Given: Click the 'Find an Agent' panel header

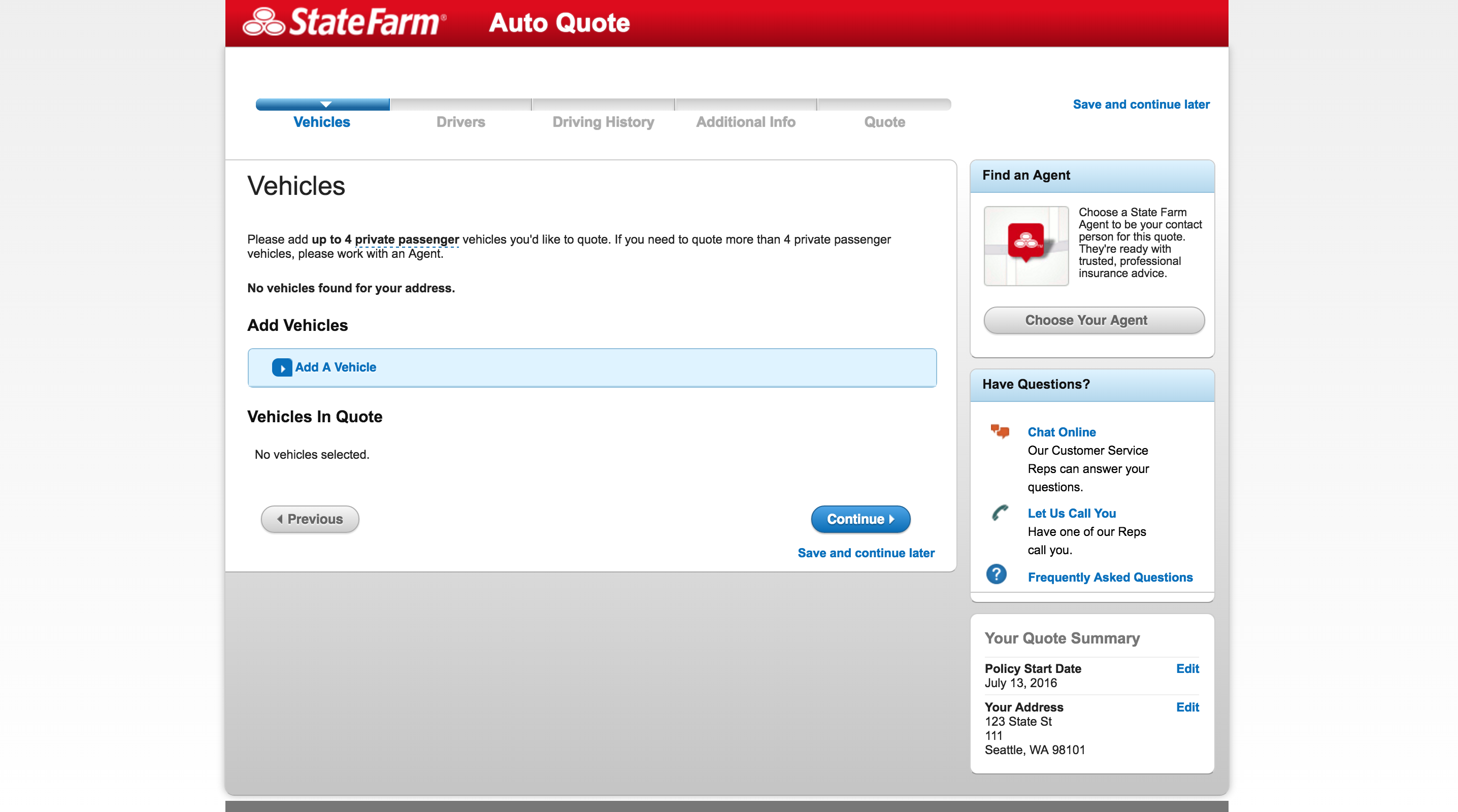Looking at the screenshot, I should coord(1092,176).
